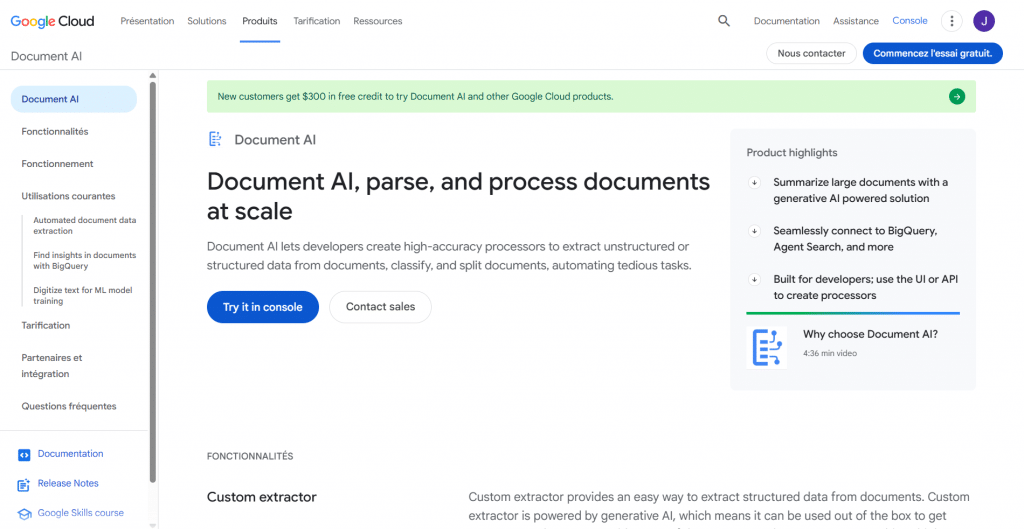Click the New customers get $300 banner text

415,97
